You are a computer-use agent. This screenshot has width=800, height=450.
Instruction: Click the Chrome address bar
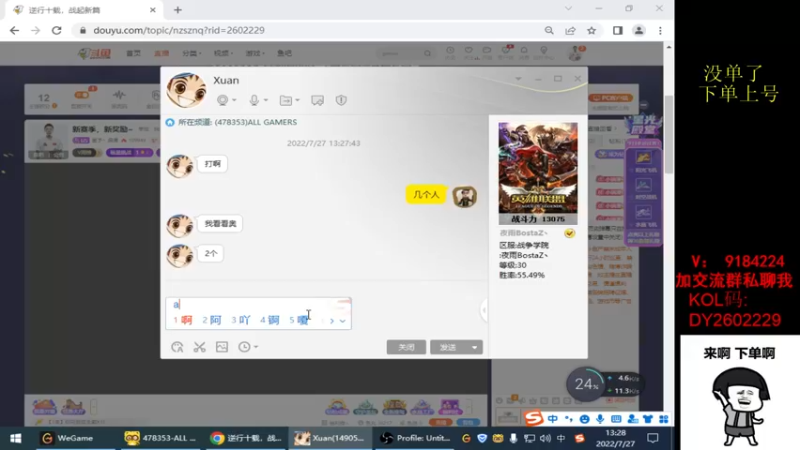(306, 31)
